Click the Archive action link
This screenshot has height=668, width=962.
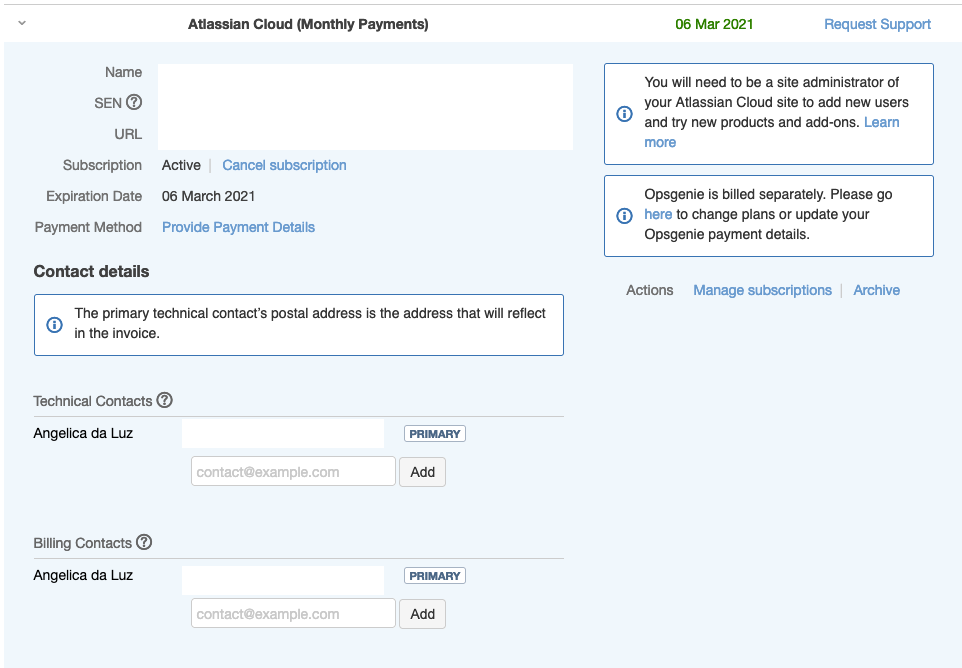pos(877,290)
